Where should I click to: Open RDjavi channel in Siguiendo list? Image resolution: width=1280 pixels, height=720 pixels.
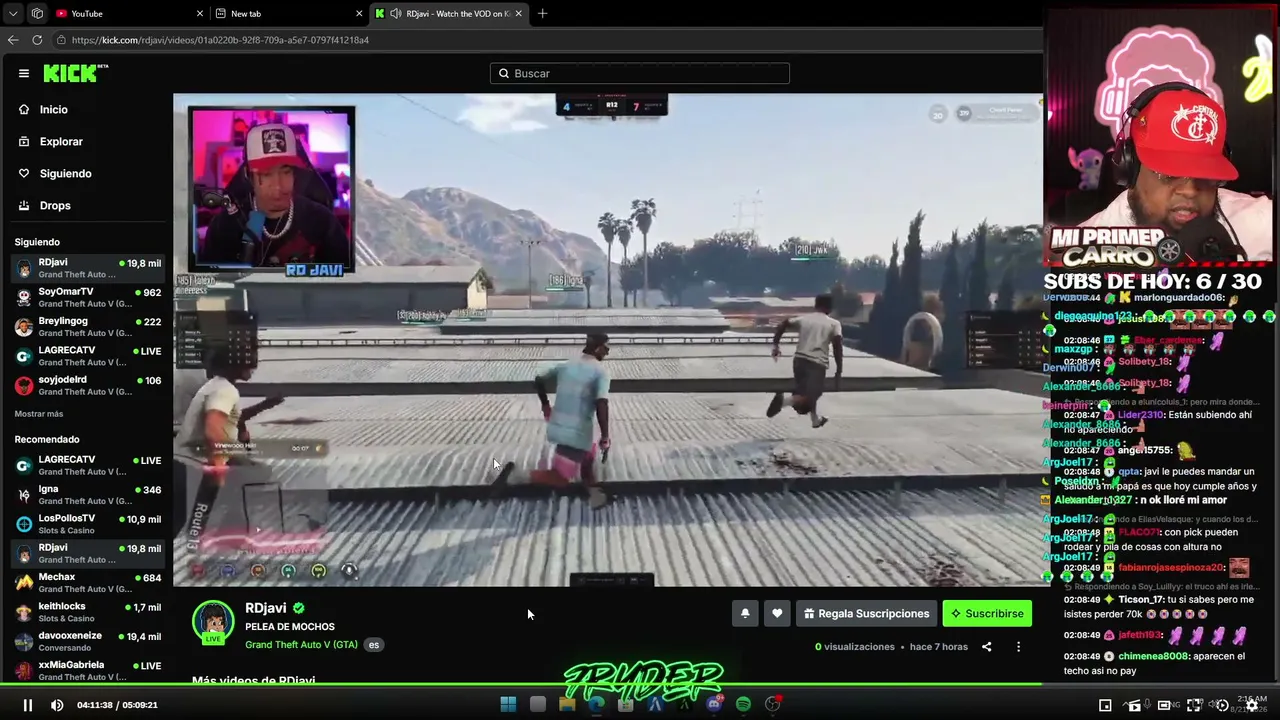[87, 268]
